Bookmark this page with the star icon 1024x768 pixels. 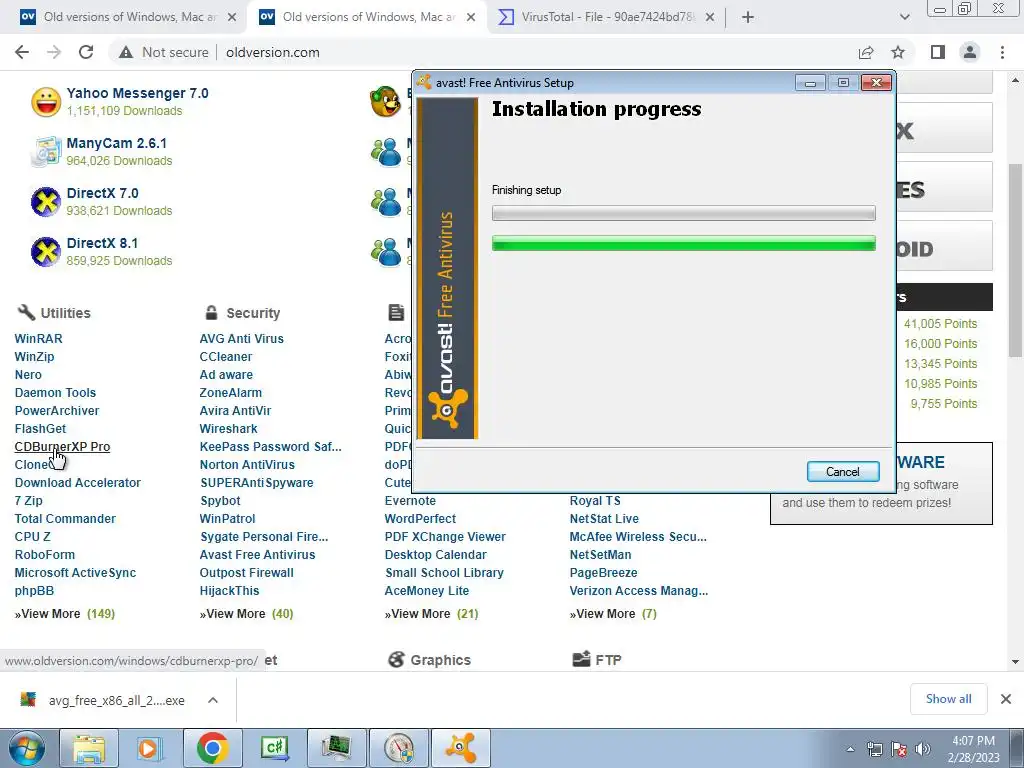coord(898,52)
